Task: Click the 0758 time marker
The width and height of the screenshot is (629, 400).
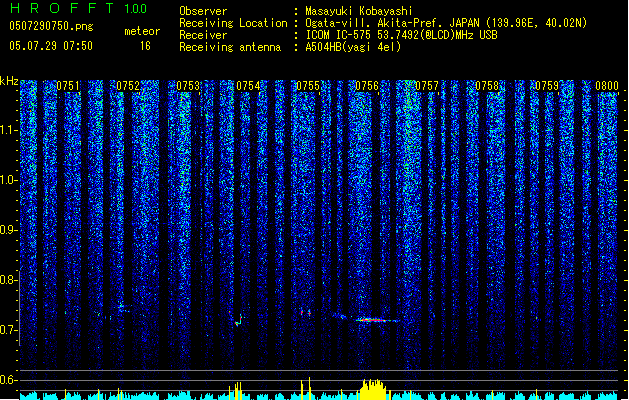Action: click(487, 86)
